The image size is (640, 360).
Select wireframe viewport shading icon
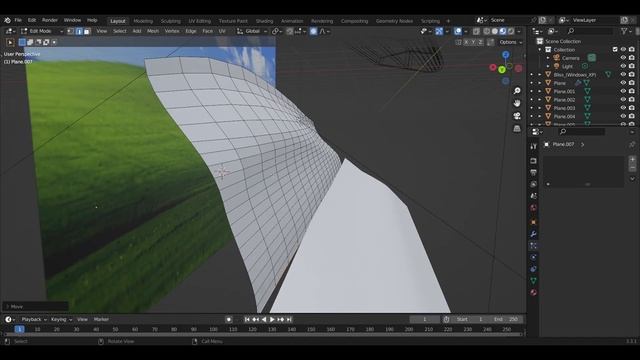pyautogui.click(x=487, y=31)
